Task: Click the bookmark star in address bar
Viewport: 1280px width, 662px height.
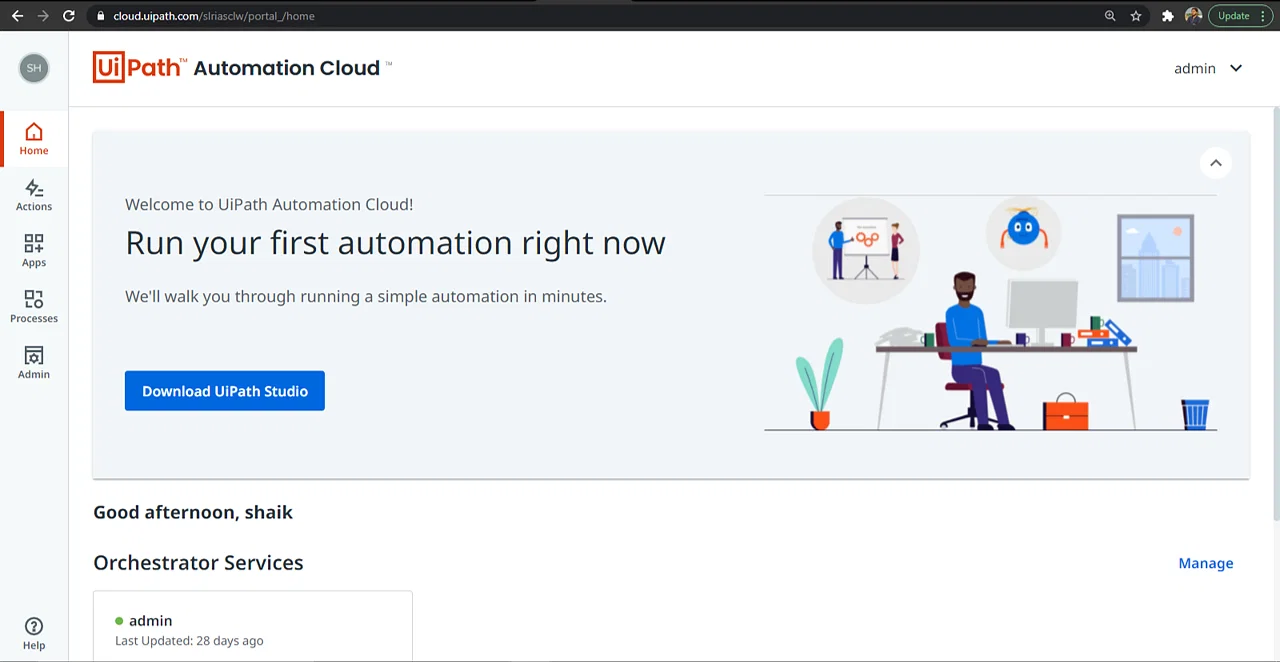Action: pos(1135,15)
